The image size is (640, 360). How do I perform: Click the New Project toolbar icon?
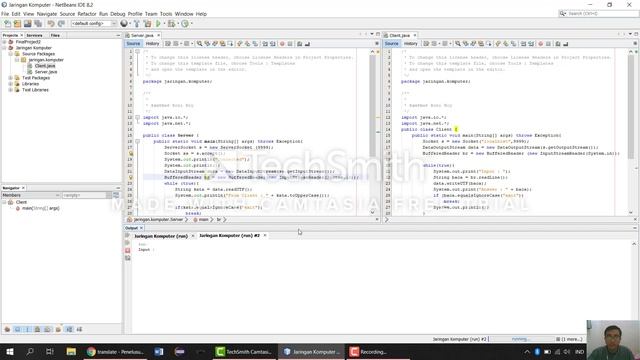coord(17,24)
